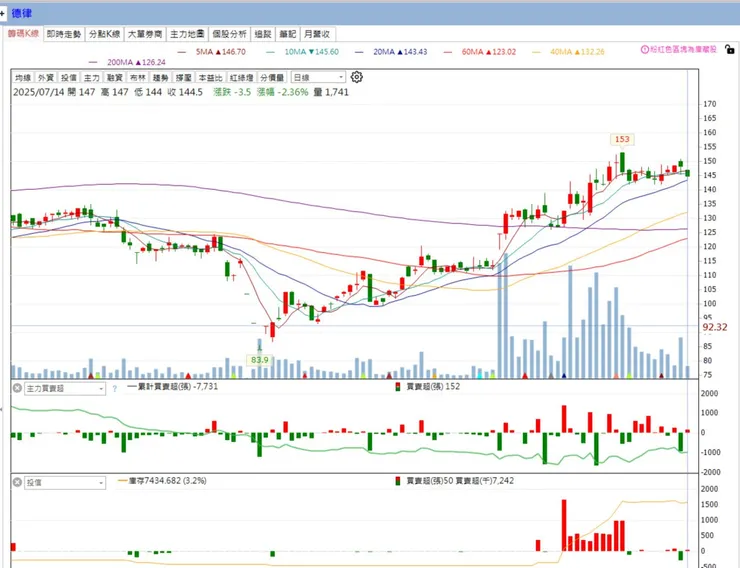Click the question mark help icon
The width and height of the screenshot is (740, 568).
(x=115, y=389)
